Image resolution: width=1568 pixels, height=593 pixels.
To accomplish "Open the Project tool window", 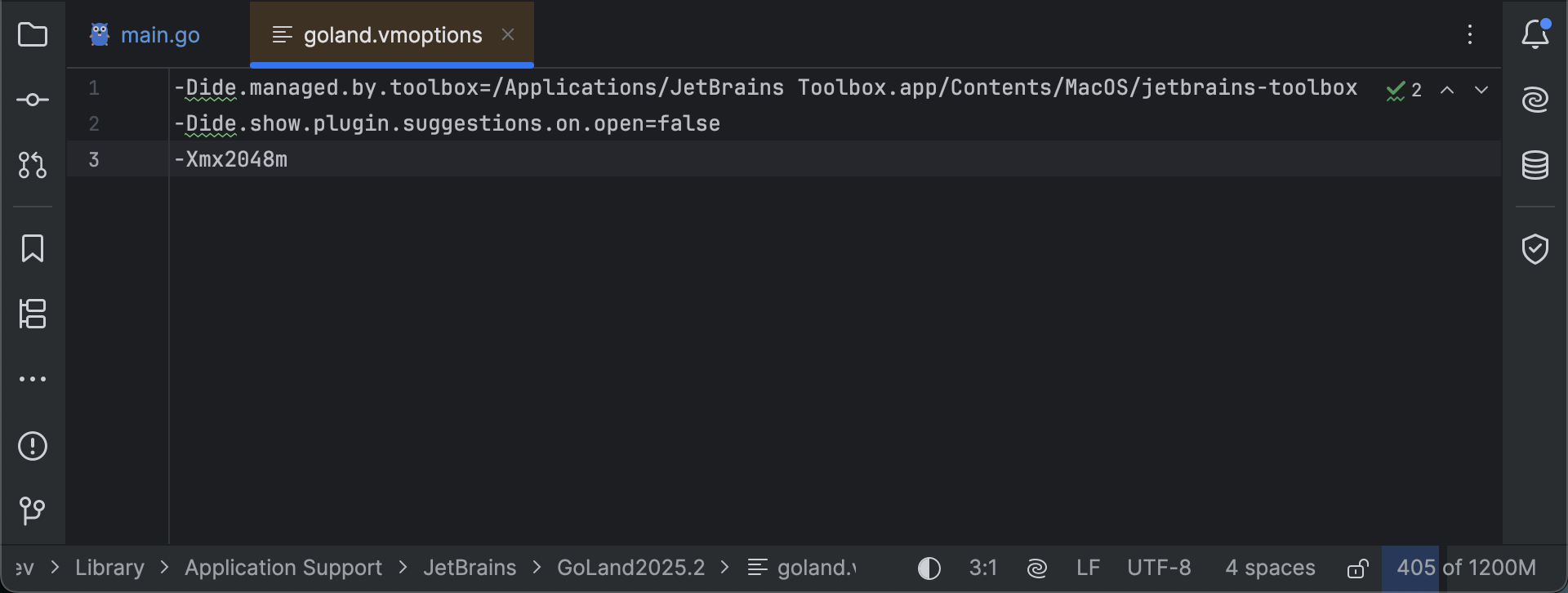I will pyautogui.click(x=33, y=34).
